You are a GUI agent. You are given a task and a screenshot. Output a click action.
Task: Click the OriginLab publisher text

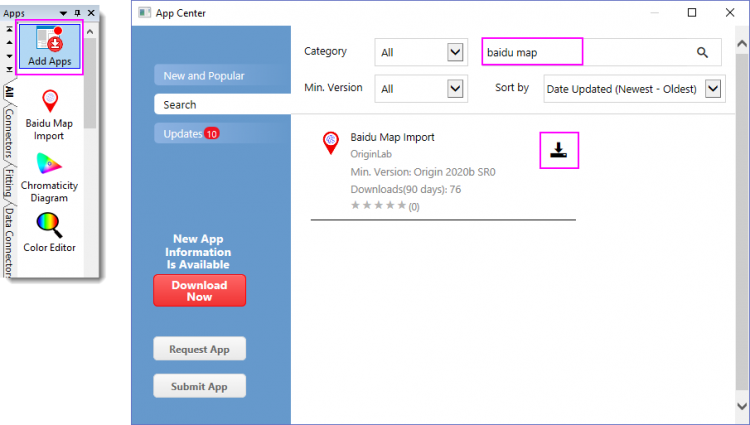point(371,154)
